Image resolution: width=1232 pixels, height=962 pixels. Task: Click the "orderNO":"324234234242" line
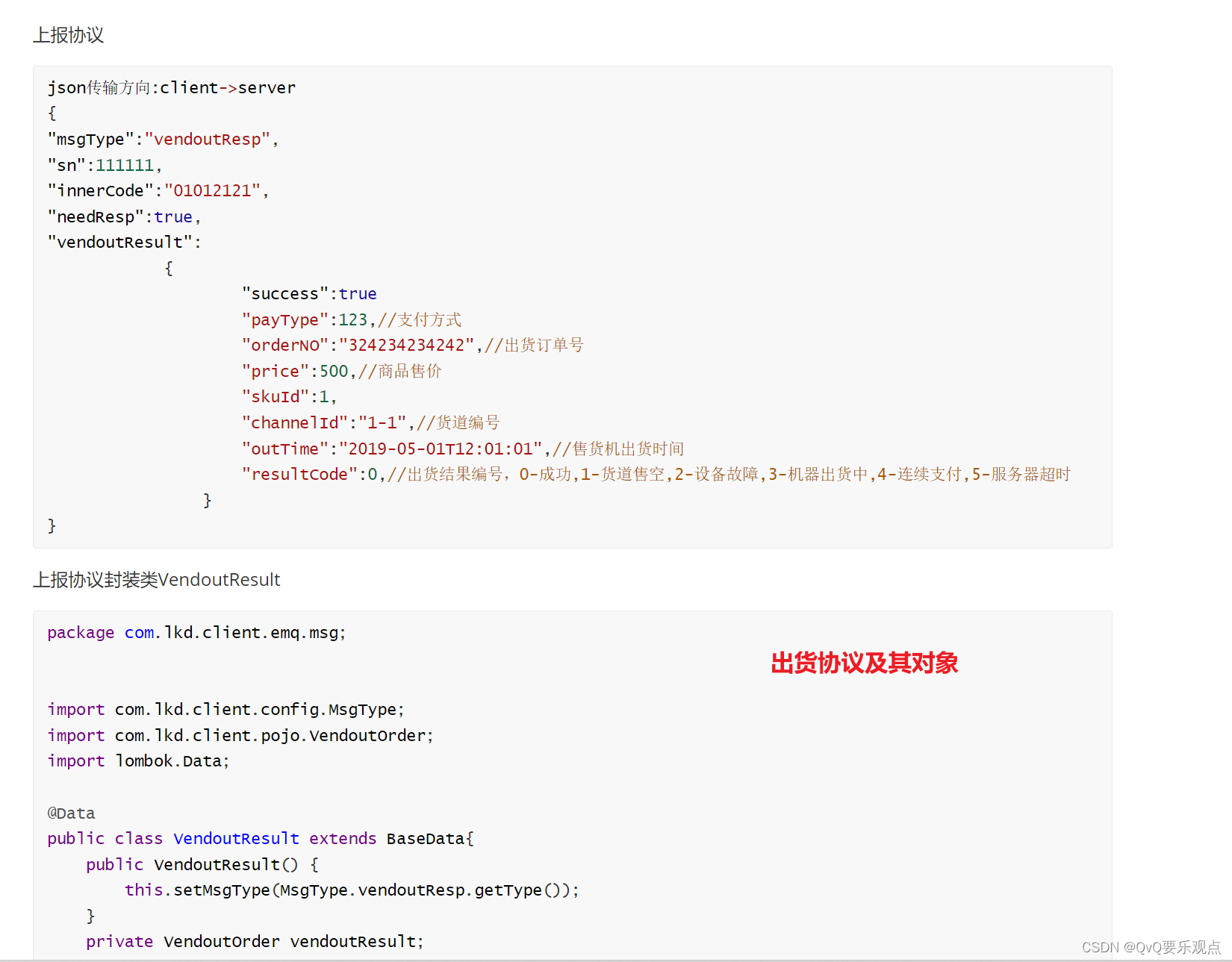pyautogui.click(x=413, y=346)
